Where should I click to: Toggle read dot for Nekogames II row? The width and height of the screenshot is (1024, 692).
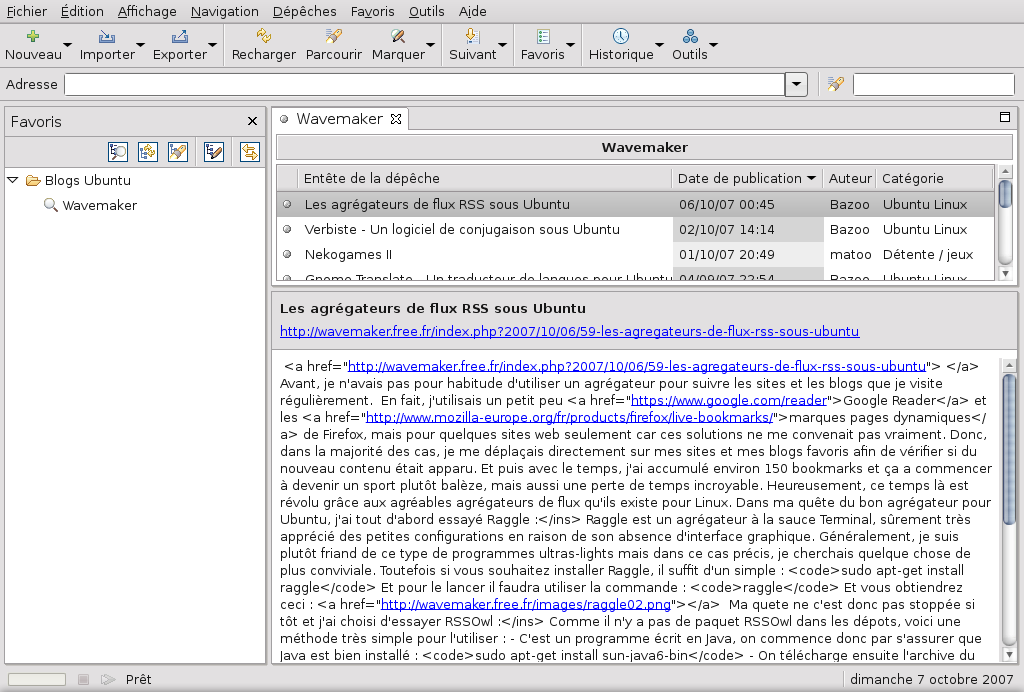[287, 254]
